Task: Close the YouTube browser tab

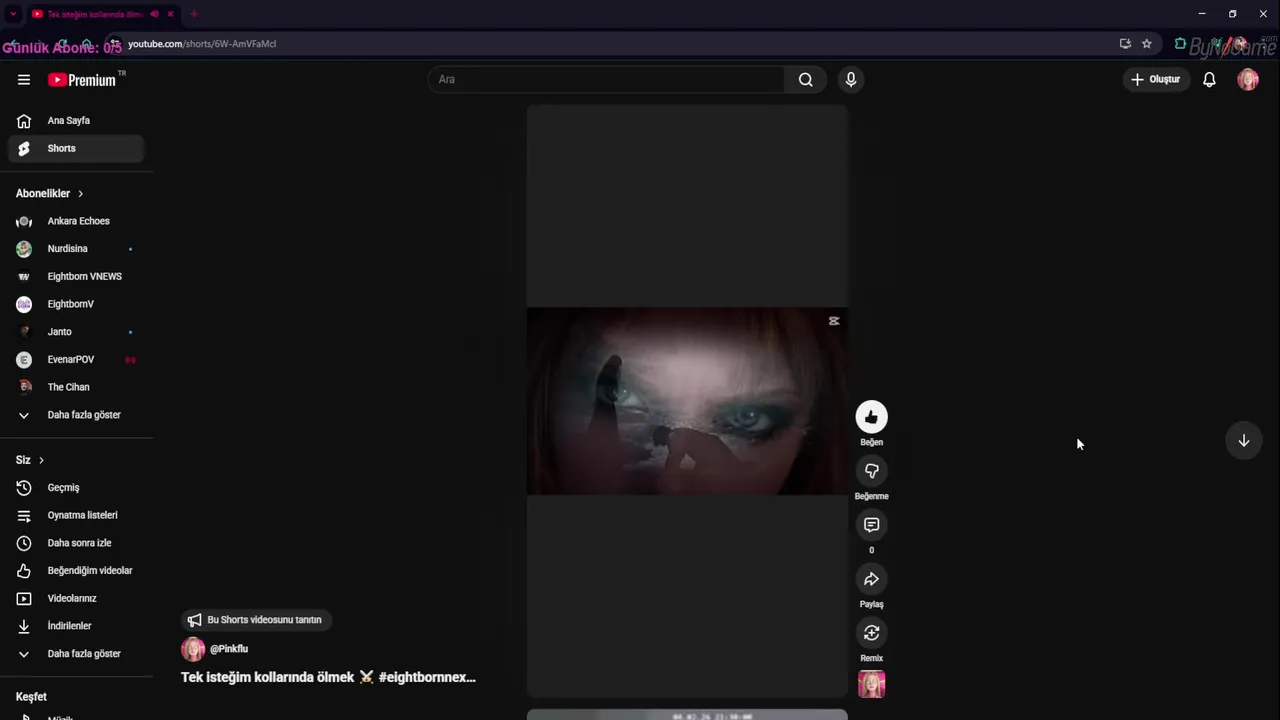Action: [170, 14]
